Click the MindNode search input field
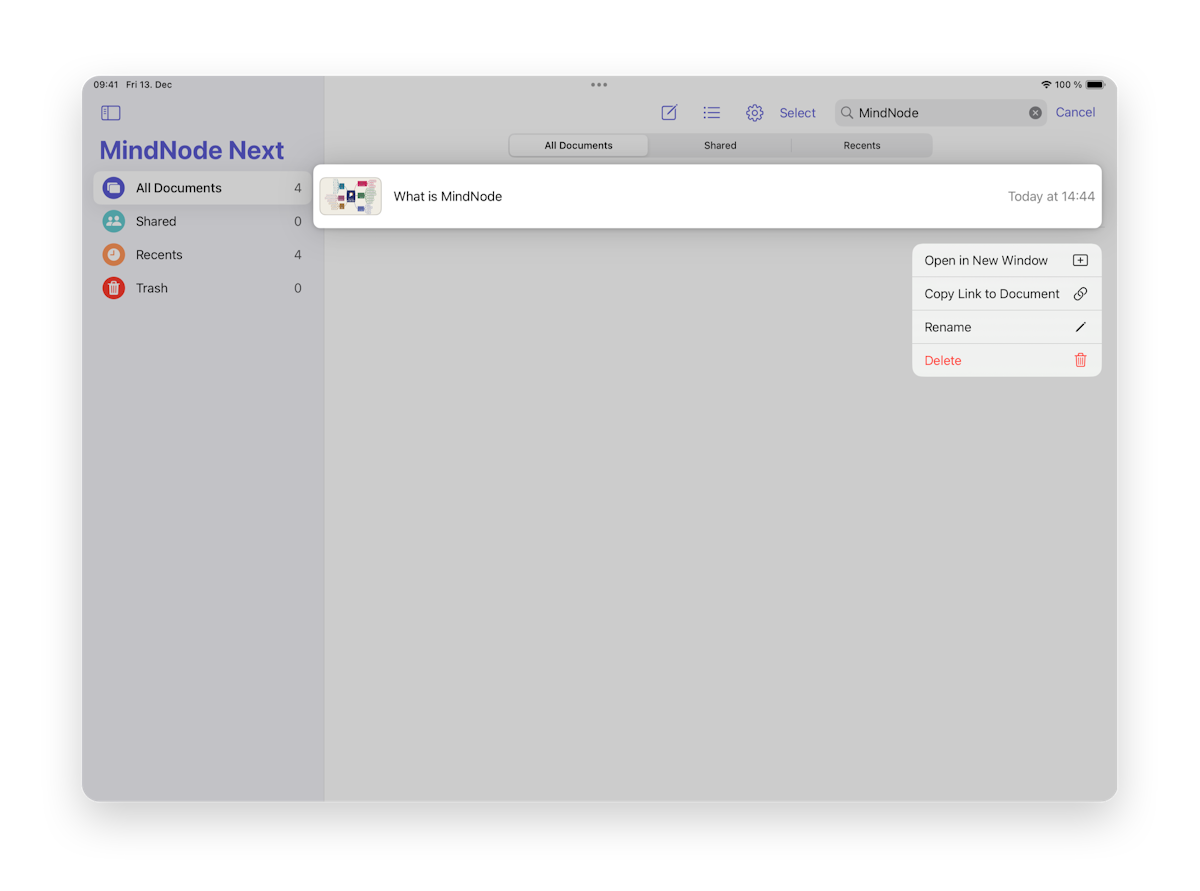 940,113
